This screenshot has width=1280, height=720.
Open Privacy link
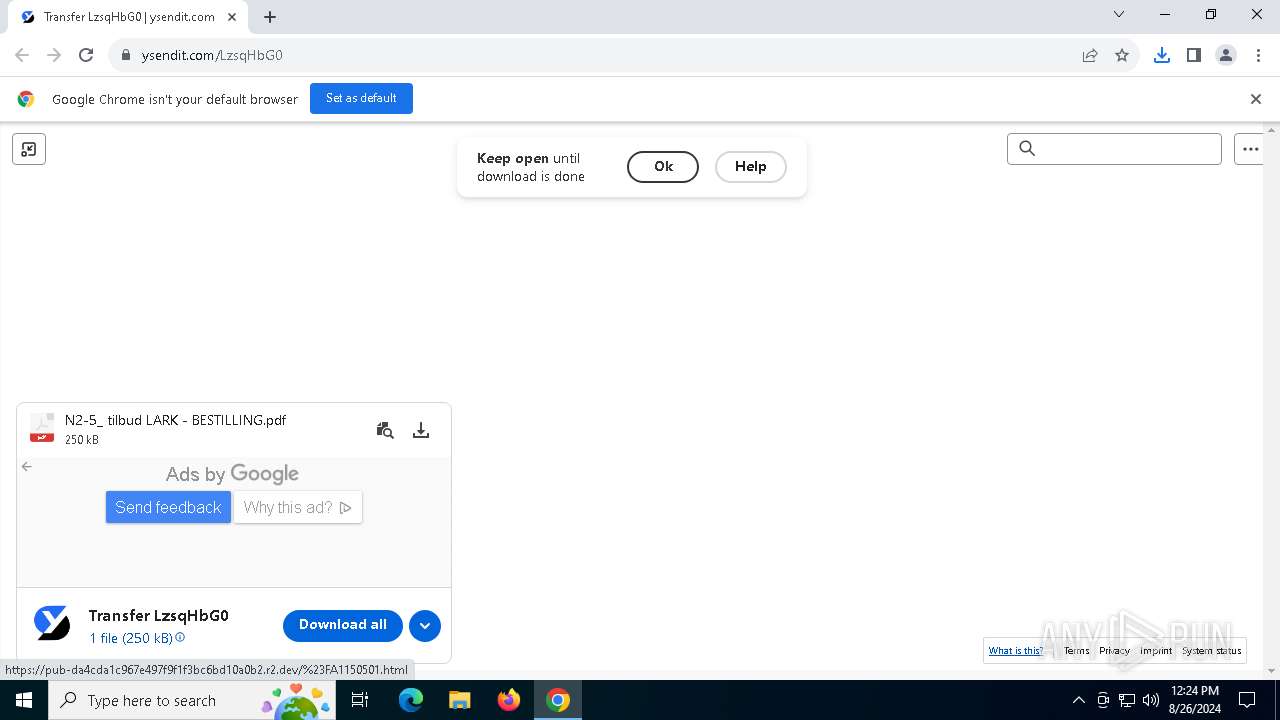(1114, 651)
